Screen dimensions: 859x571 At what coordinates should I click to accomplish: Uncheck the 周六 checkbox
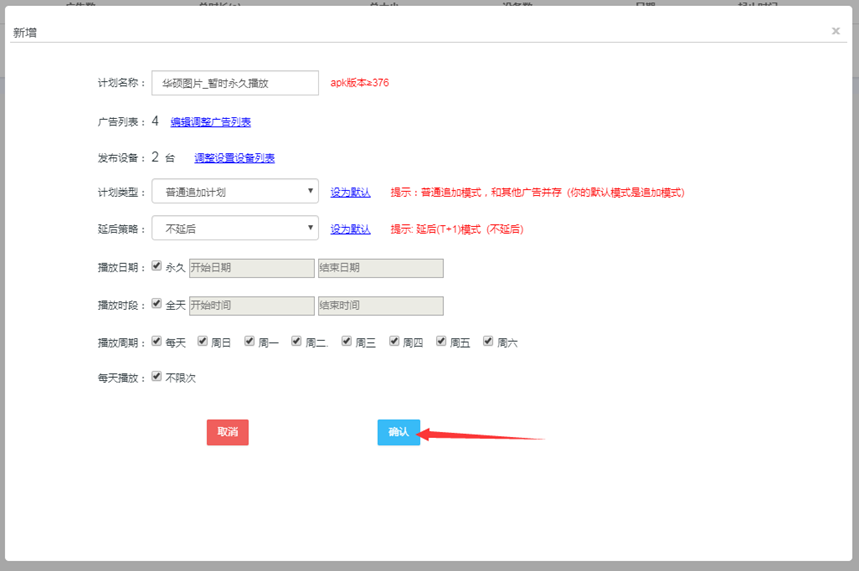(x=488, y=341)
